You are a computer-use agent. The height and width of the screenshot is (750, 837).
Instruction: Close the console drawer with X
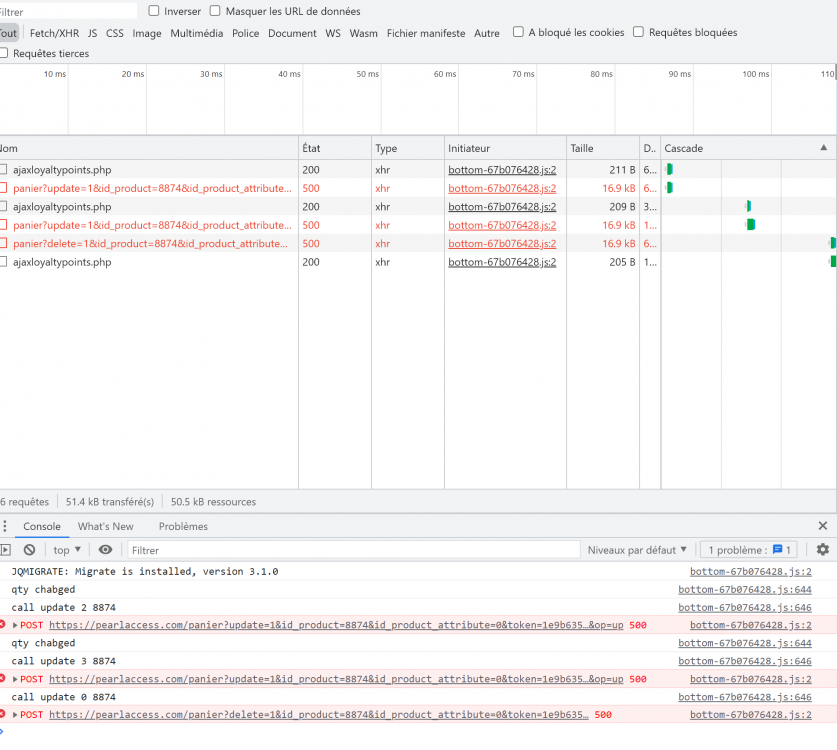click(823, 526)
